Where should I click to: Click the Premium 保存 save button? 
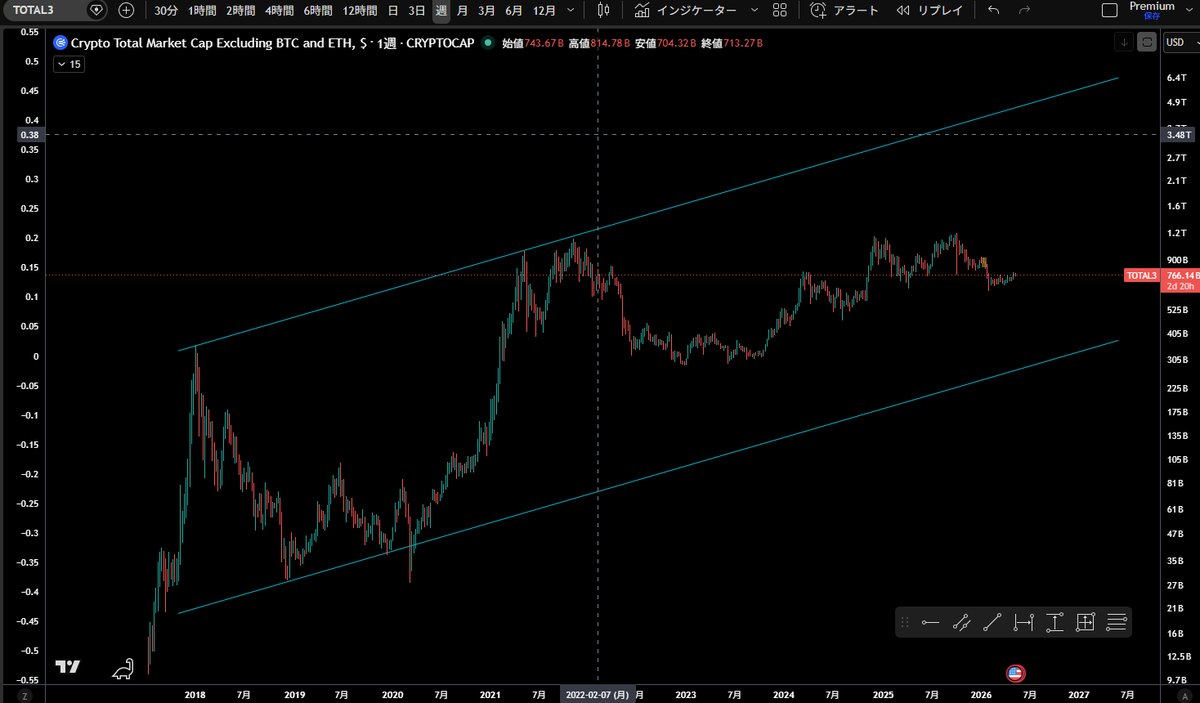pyautogui.click(x=1151, y=10)
